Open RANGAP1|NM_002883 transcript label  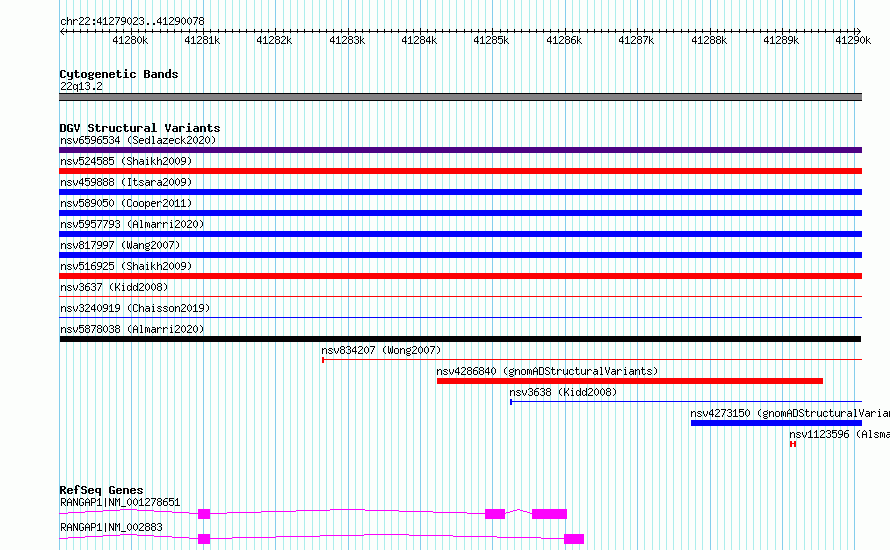pos(111,527)
